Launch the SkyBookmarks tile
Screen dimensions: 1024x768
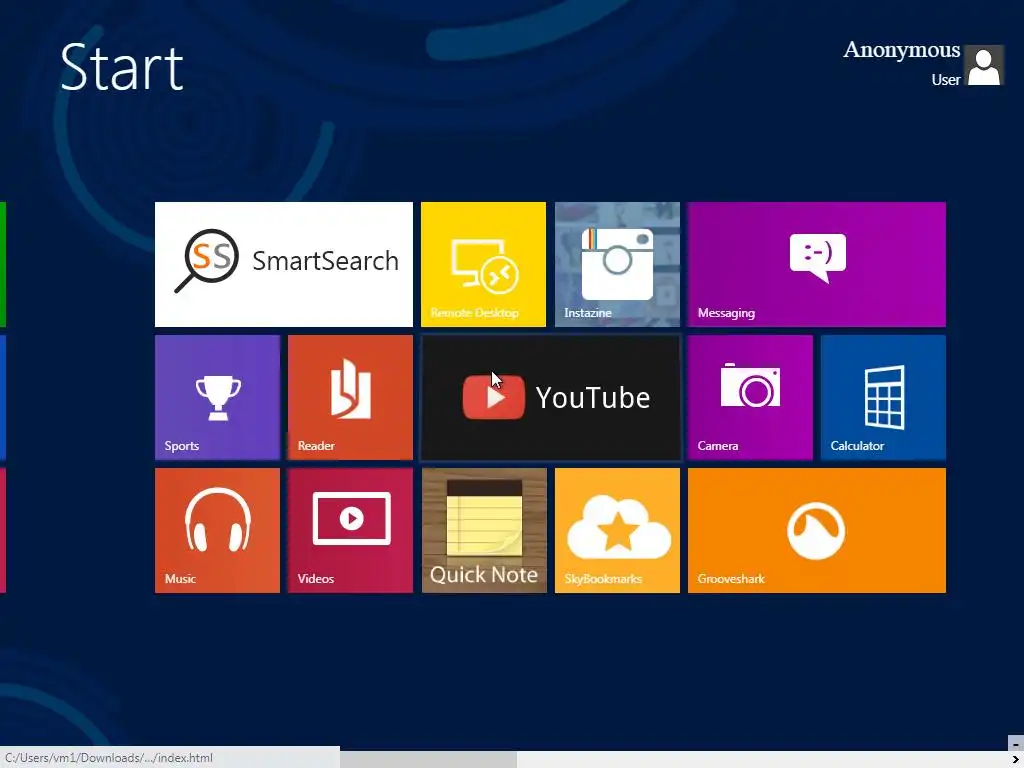tap(617, 530)
